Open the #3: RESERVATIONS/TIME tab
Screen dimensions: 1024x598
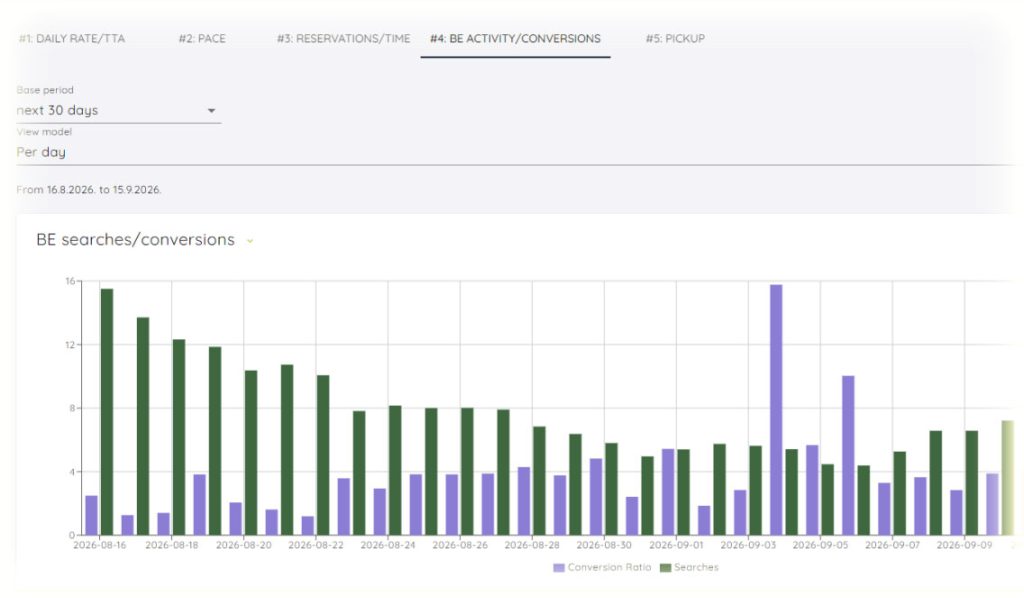[344, 39]
